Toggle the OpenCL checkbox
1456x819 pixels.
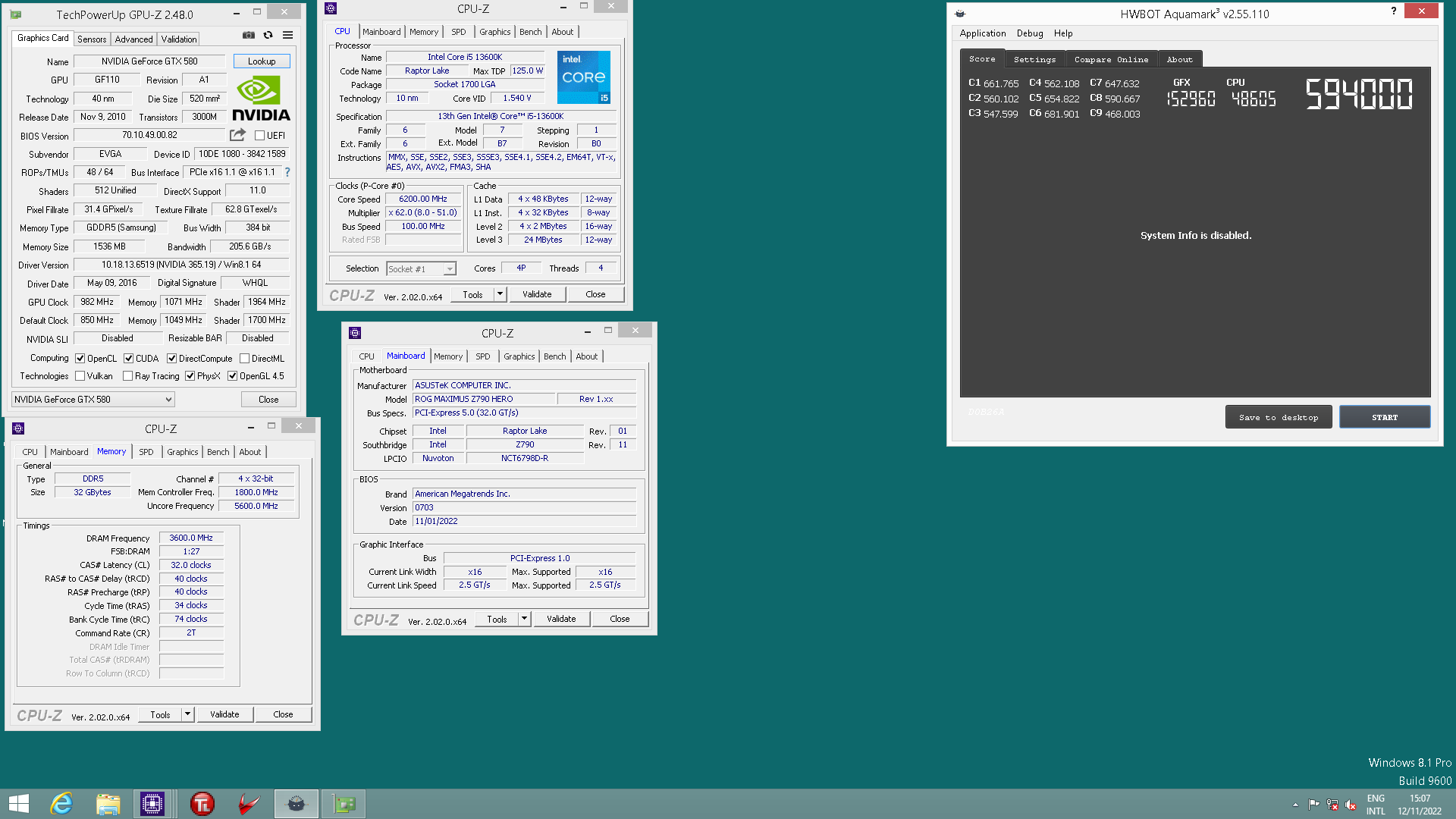(x=80, y=359)
